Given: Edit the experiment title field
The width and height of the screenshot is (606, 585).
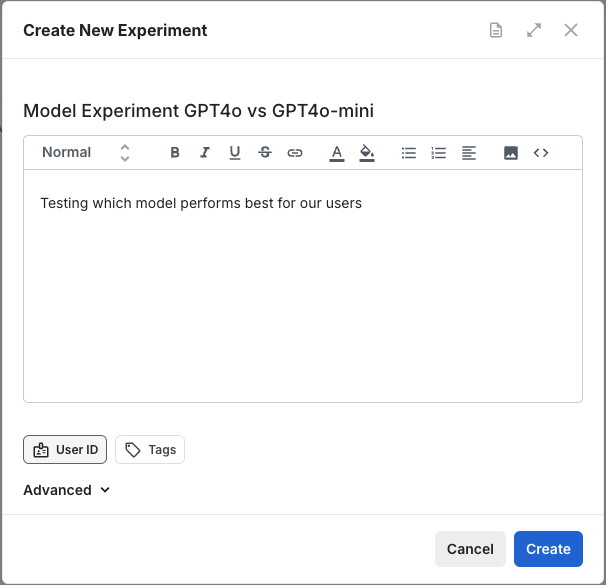Looking at the screenshot, I should coord(303,111).
